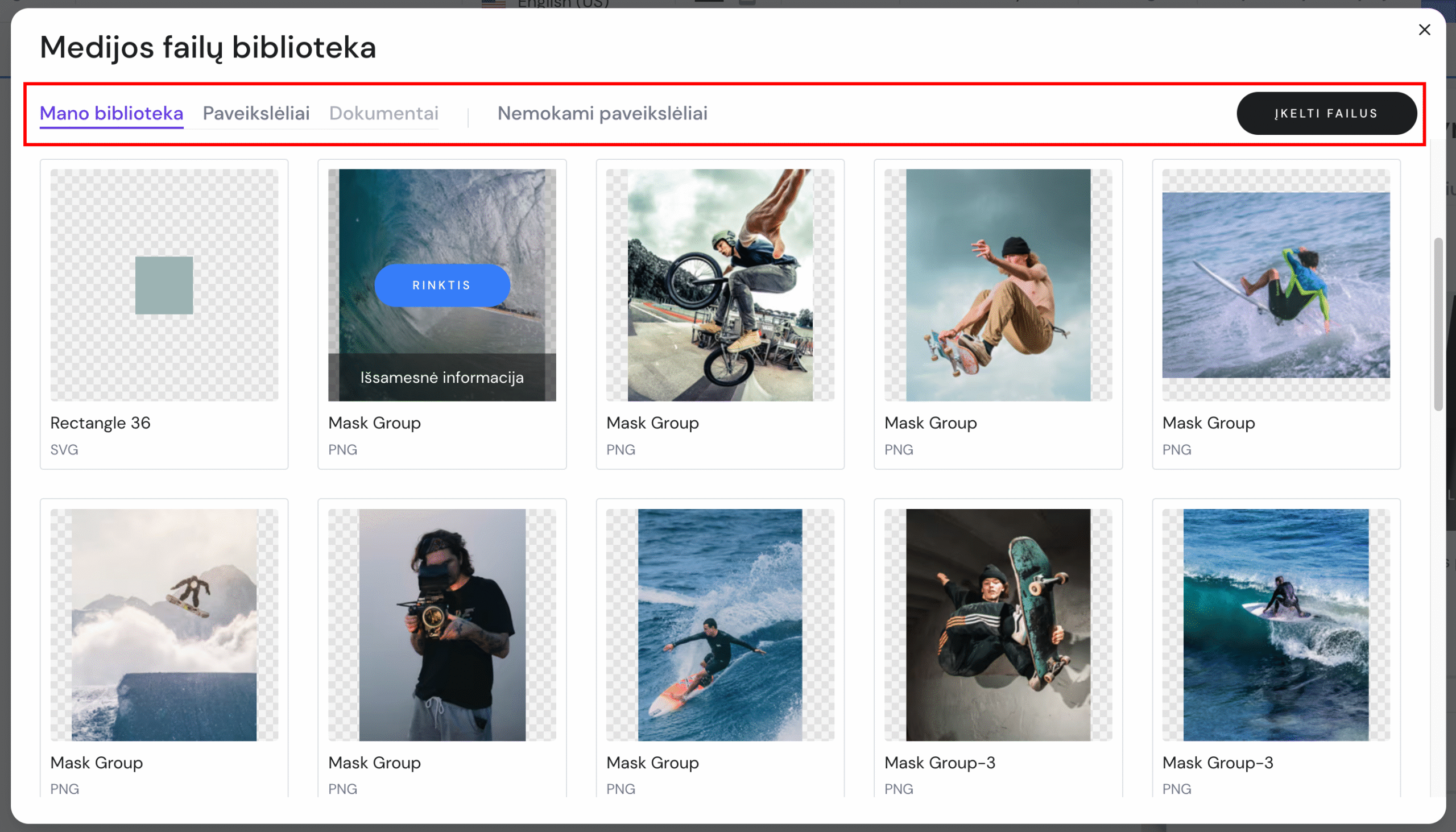1456x832 pixels.
Task: Select the Dokumentai tab
Action: [x=383, y=113]
